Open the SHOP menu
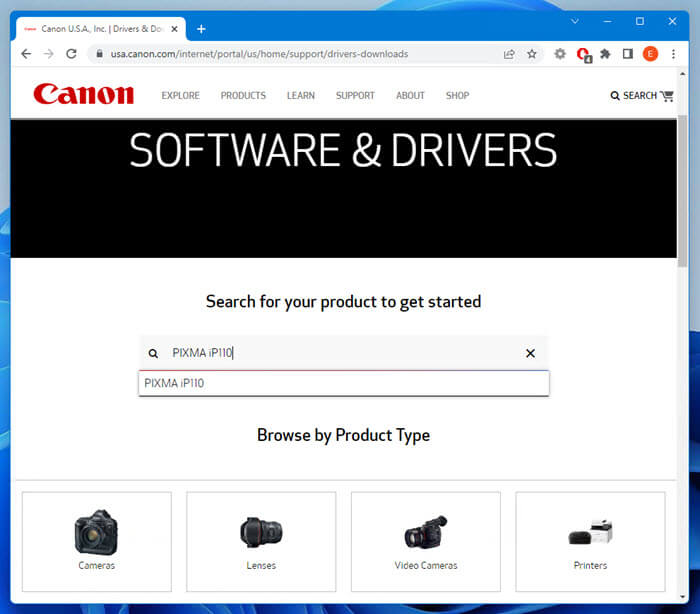This screenshot has height=614, width=700. click(x=458, y=96)
